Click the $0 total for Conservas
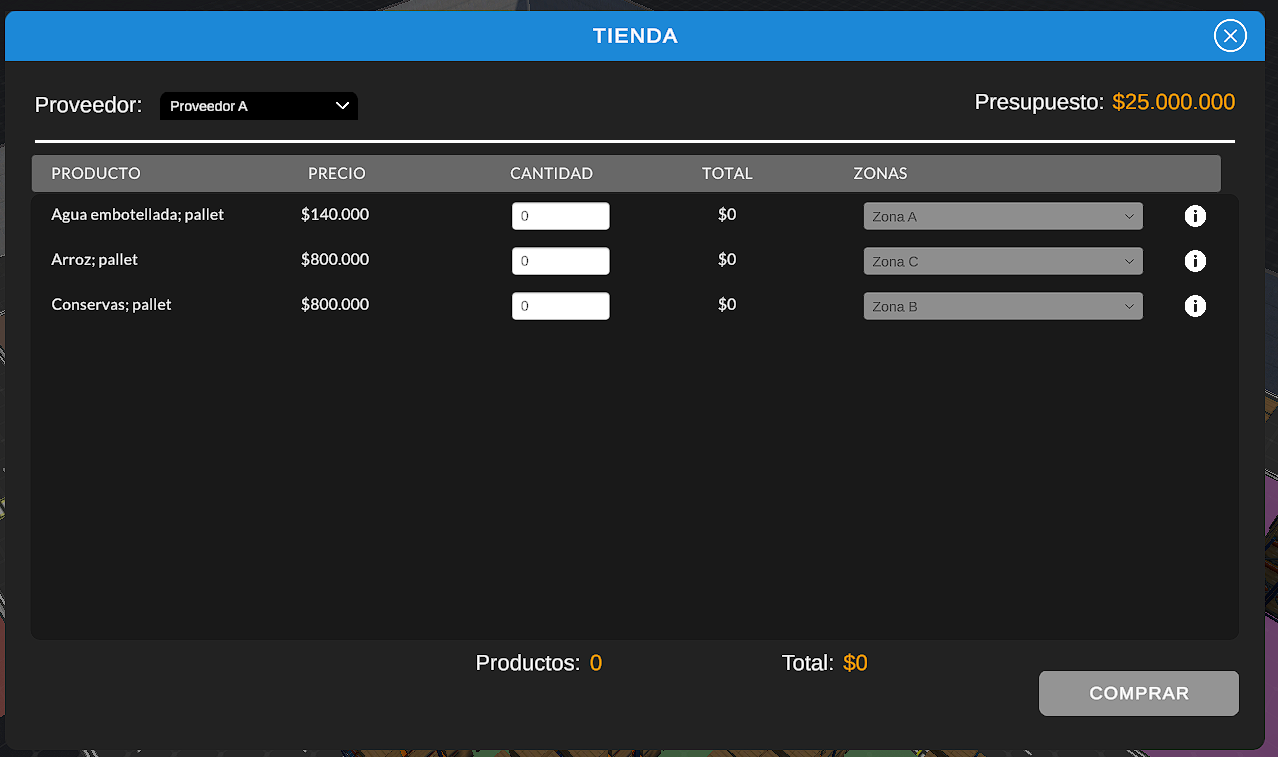Image resolution: width=1278 pixels, height=757 pixels. pos(727,304)
